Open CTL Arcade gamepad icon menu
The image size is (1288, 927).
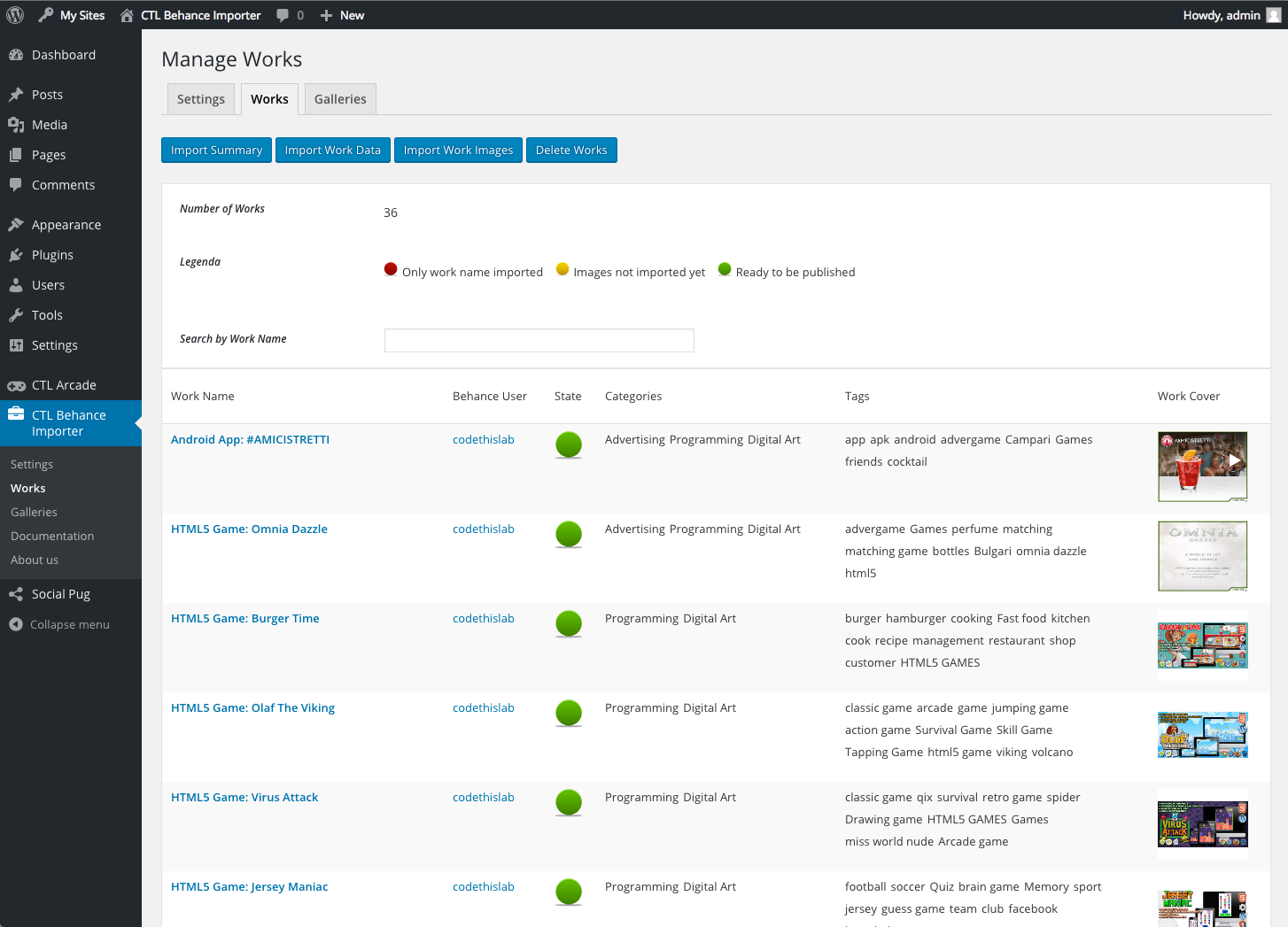coord(16,385)
